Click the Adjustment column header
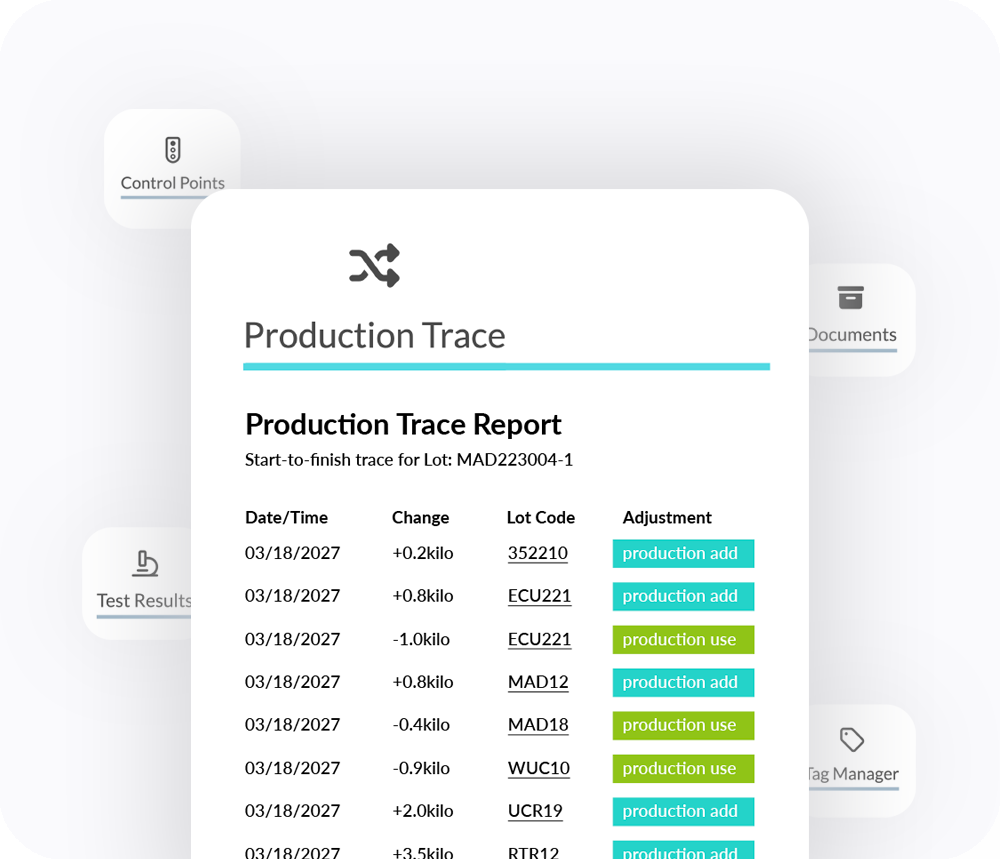This screenshot has height=859, width=1000. 667,517
